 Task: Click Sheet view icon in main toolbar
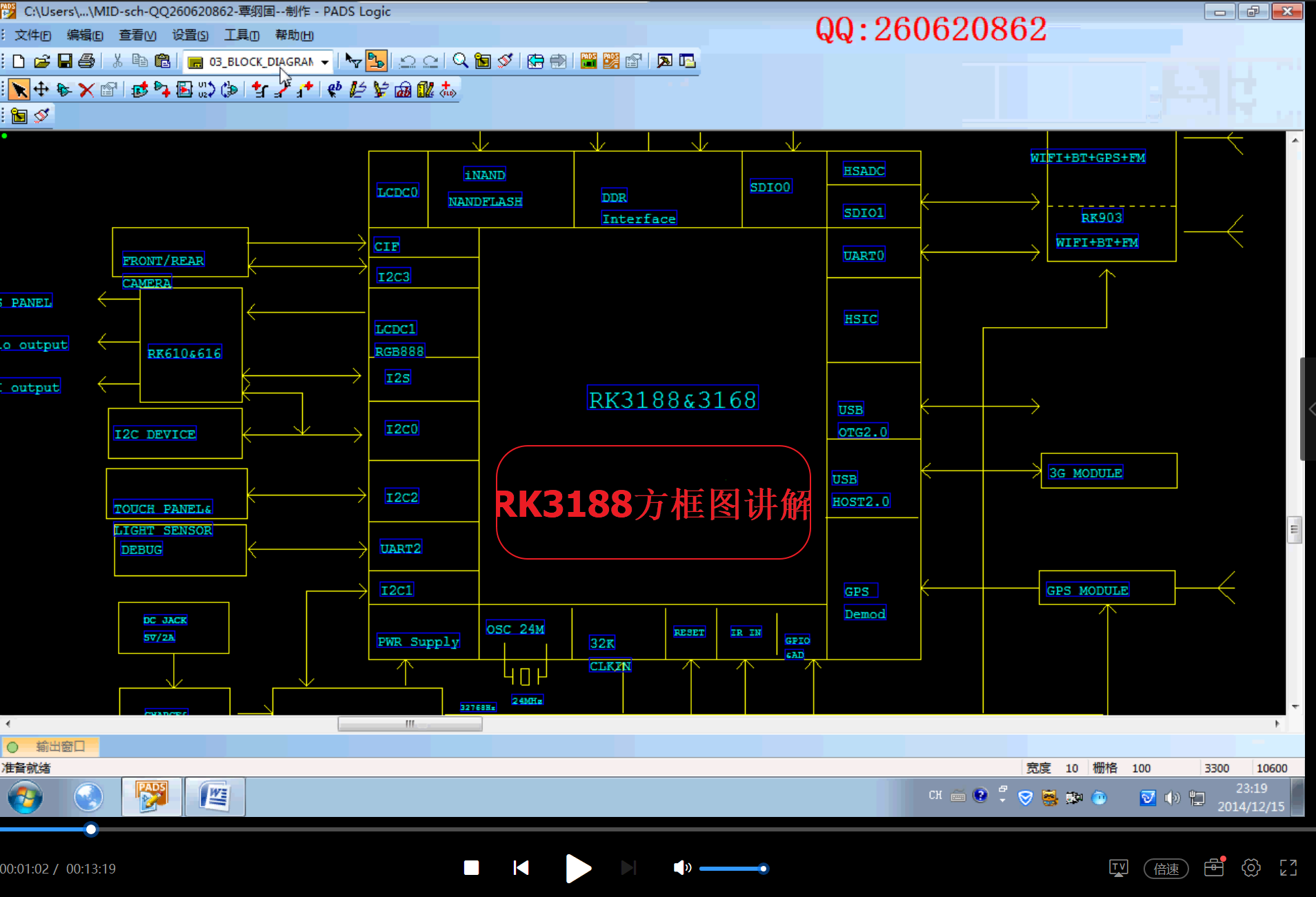click(x=483, y=61)
